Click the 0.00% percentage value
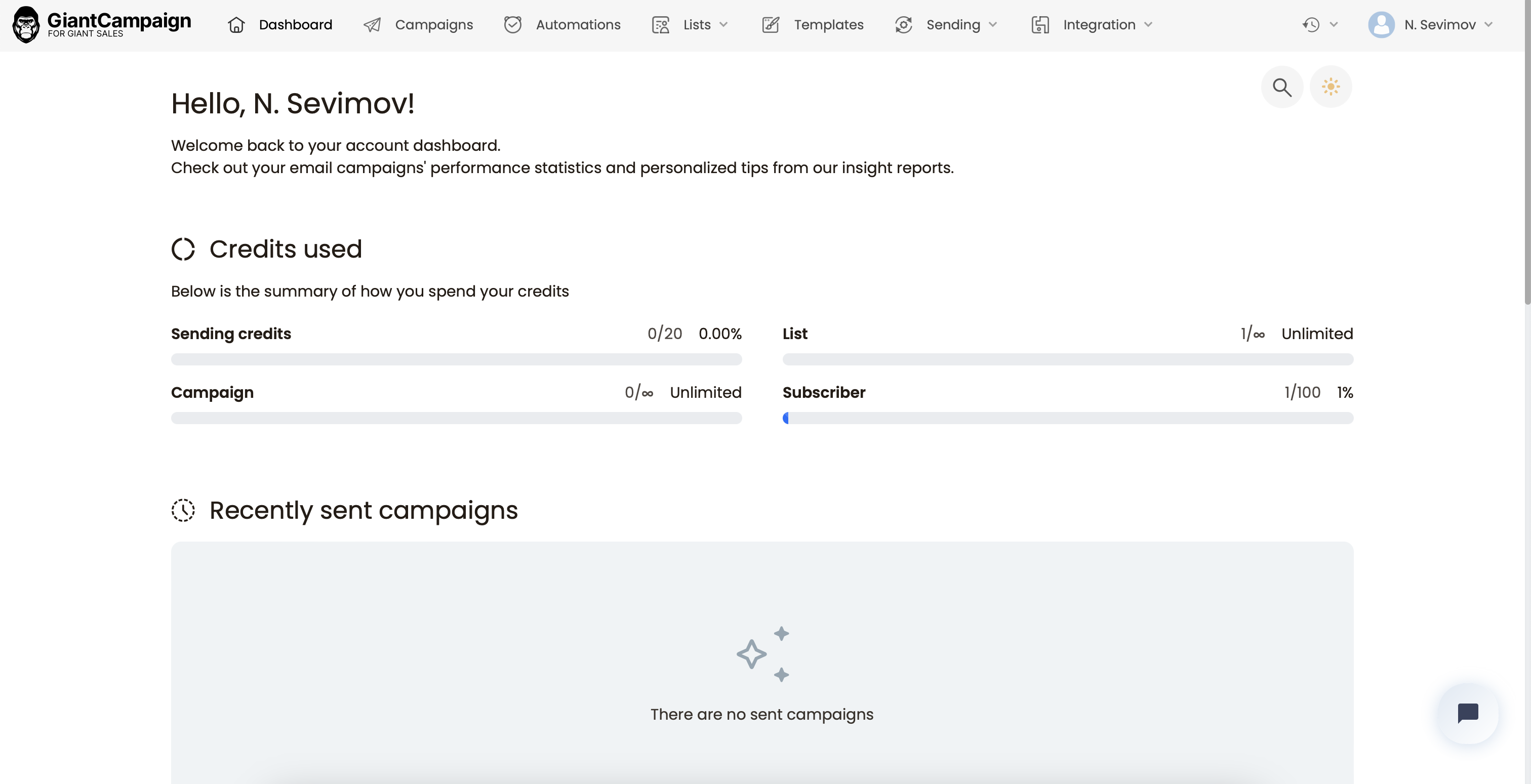The height and width of the screenshot is (784, 1531). click(720, 334)
